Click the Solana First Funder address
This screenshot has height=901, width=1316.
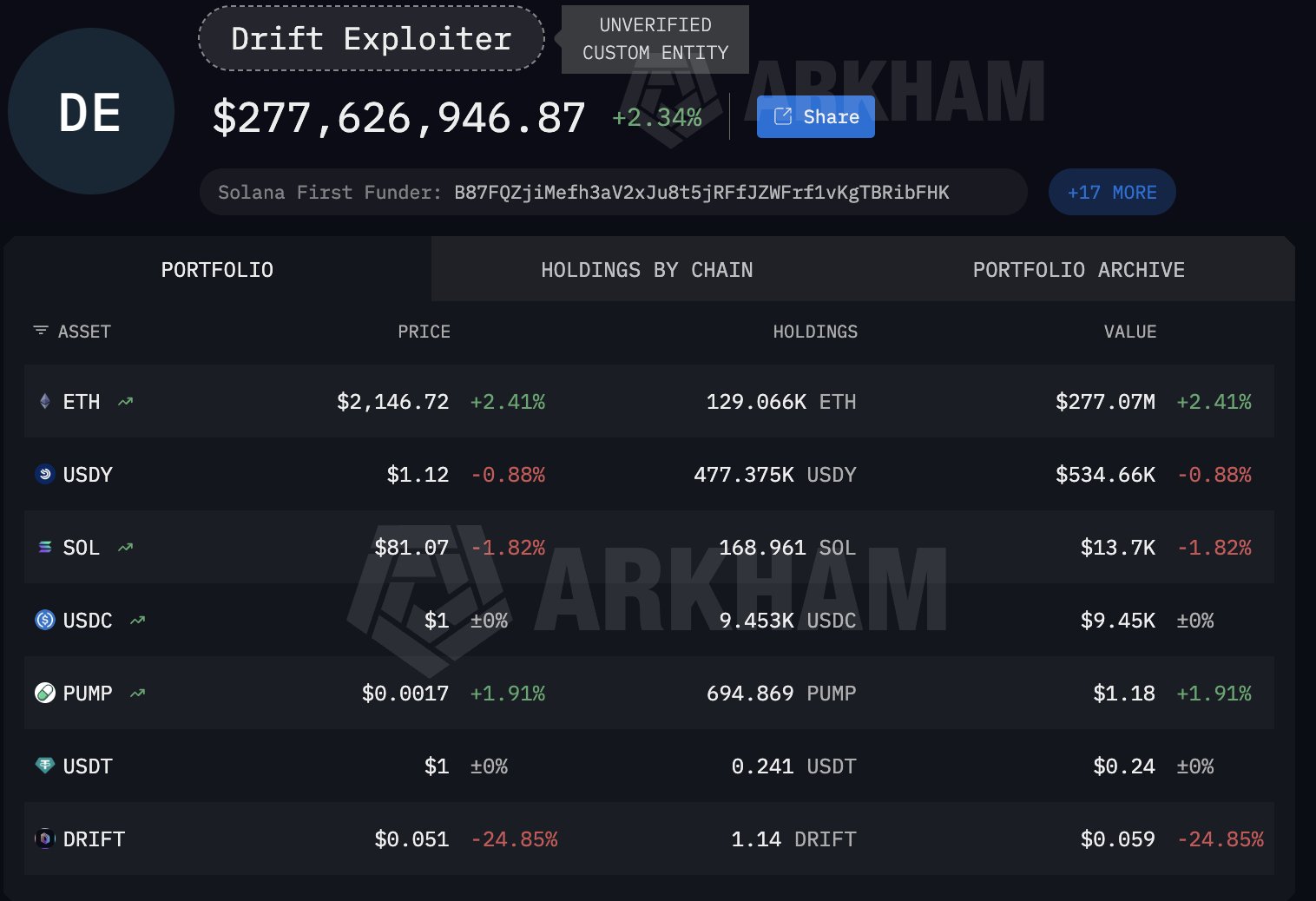701,193
